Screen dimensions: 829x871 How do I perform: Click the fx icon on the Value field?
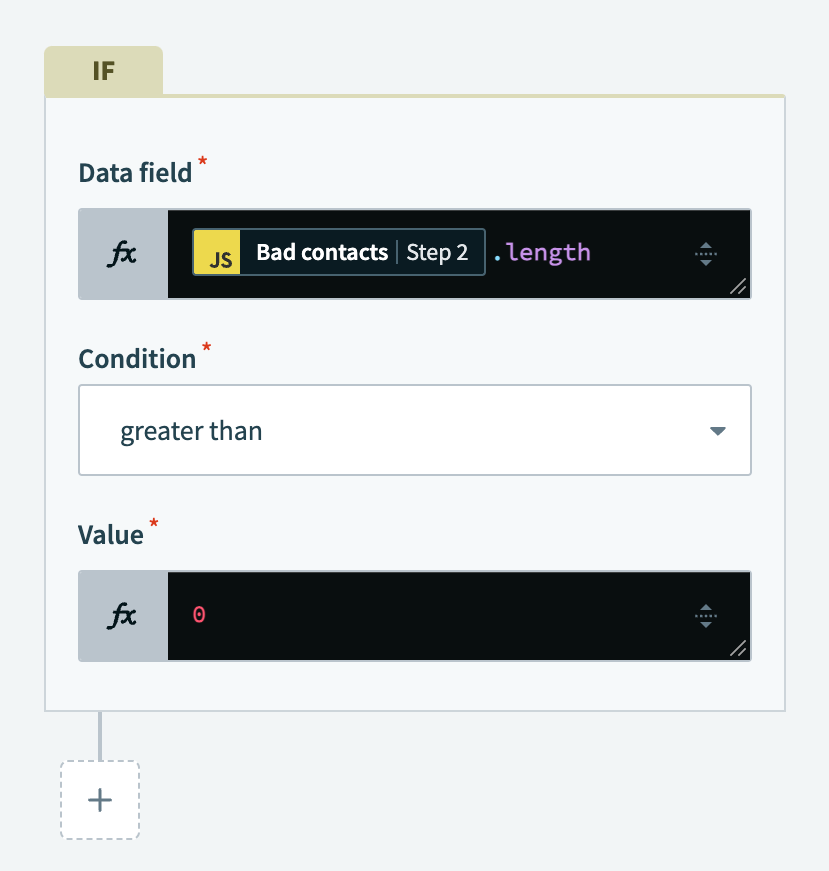(122, 616)
